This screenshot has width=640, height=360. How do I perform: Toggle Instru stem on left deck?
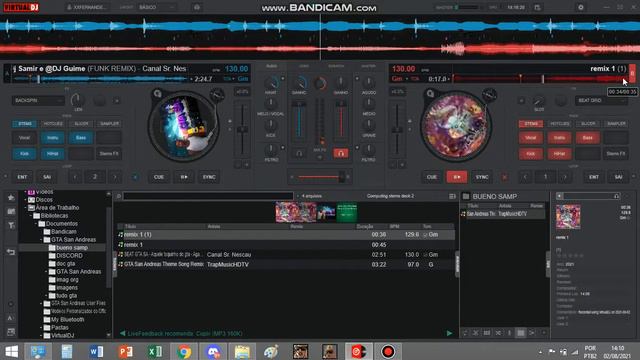coord(53,138)
